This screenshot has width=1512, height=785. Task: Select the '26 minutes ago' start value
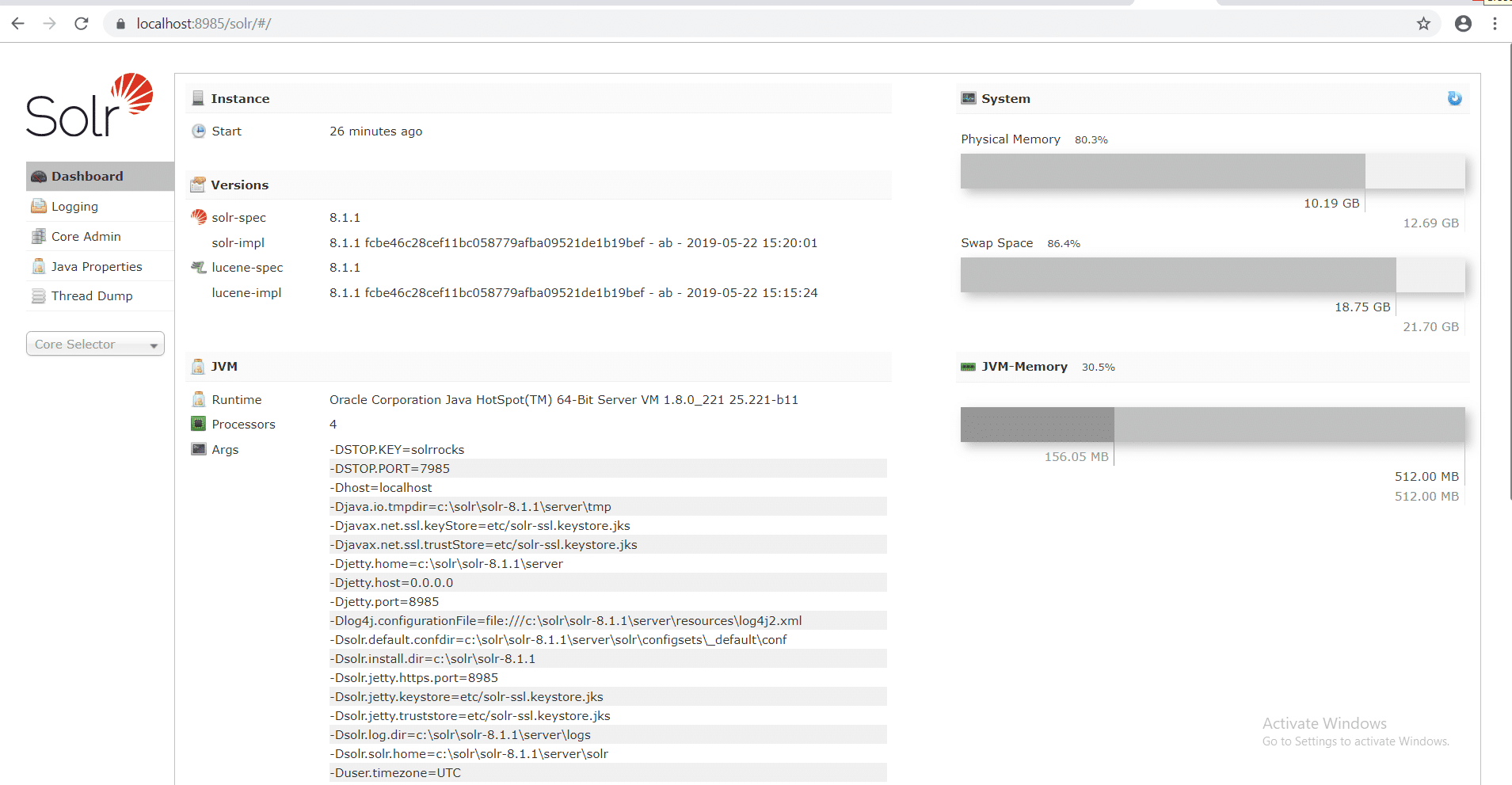pos(376,131)
